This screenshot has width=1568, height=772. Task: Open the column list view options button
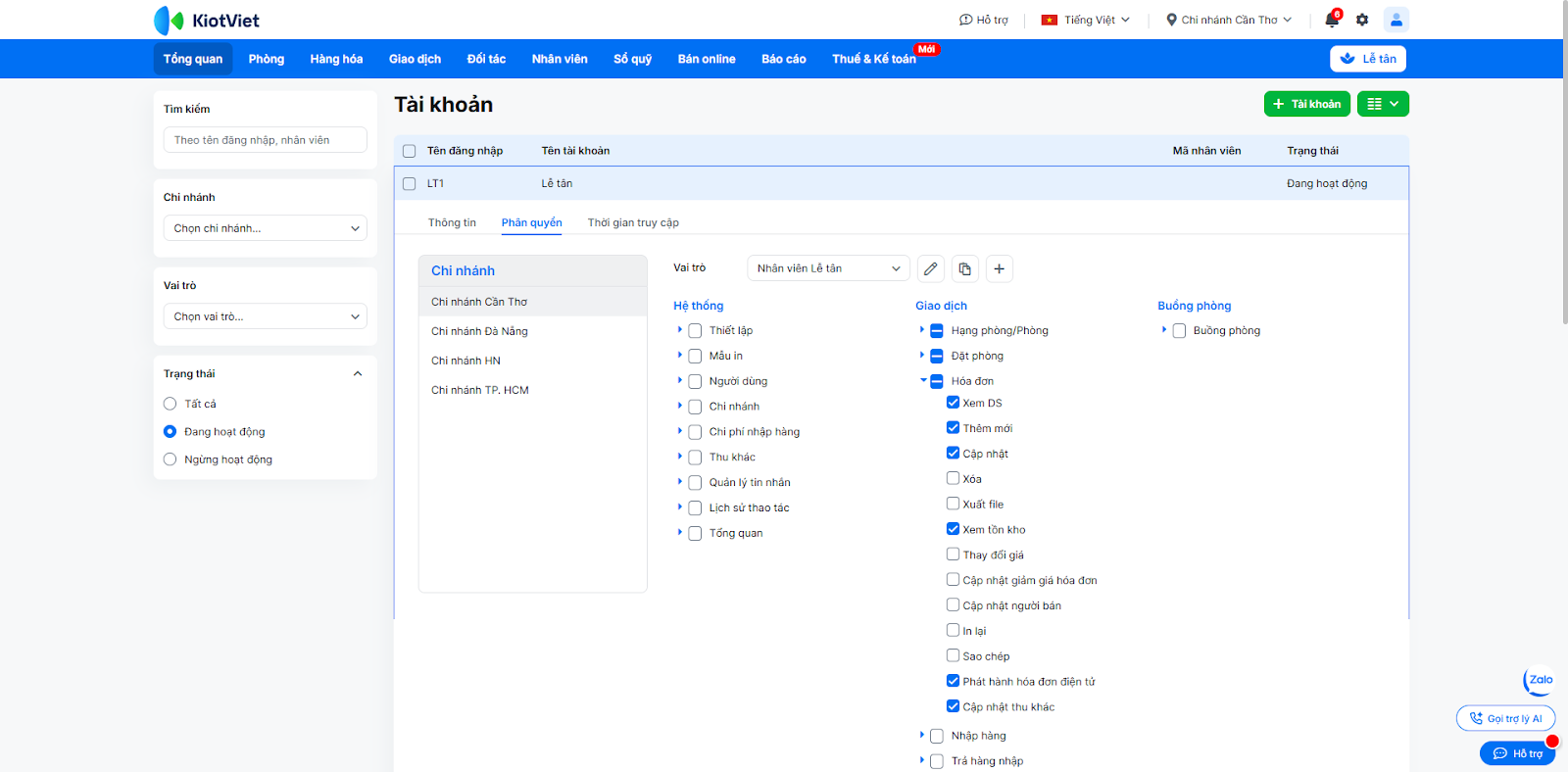tap(1383, 104)
